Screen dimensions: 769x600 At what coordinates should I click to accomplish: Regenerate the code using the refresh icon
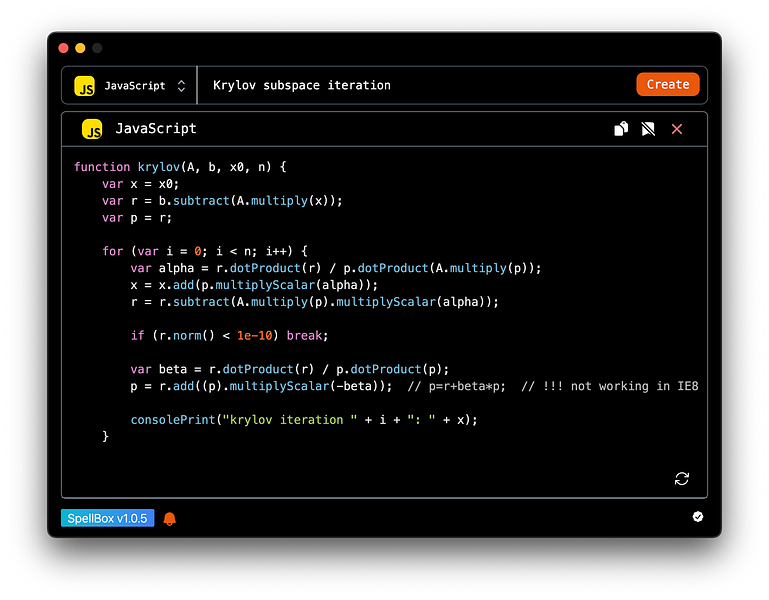[x=682, y=478]
